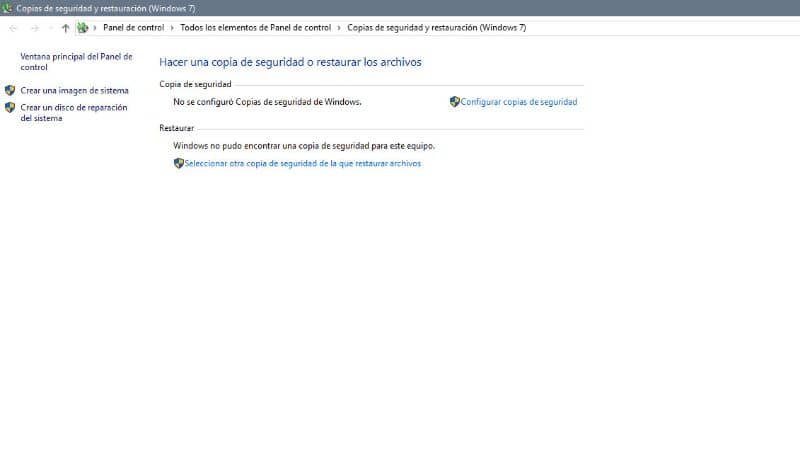Click heading Hacer una copia de seguridad o restaurar
The height and width of the screenshot is (467, 800).
tap(290, 62)
